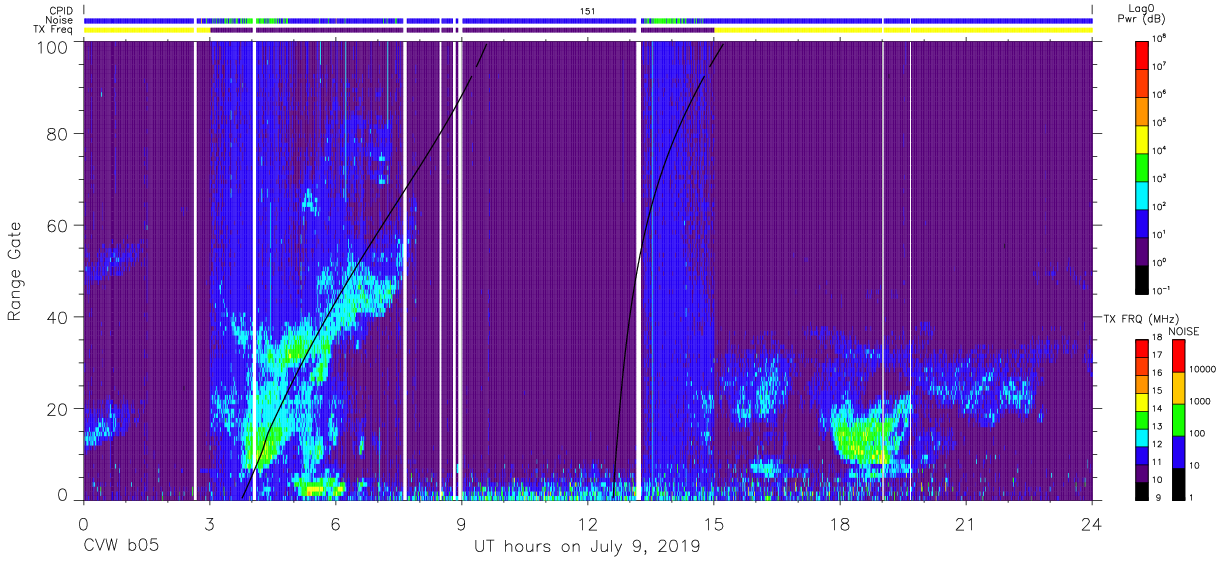This screenshot has width=1228, height=567.
Task: Click the x-axis tick label '15'
Action: click(x=714, y=523)
